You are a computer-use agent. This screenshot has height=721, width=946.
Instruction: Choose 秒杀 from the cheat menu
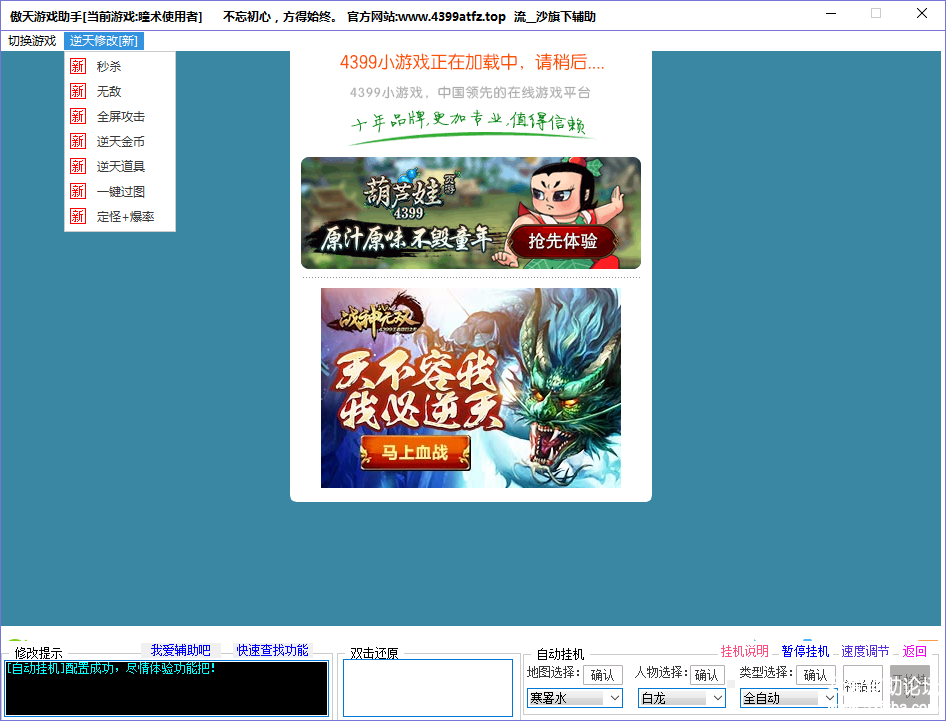(x=120, y=66)
